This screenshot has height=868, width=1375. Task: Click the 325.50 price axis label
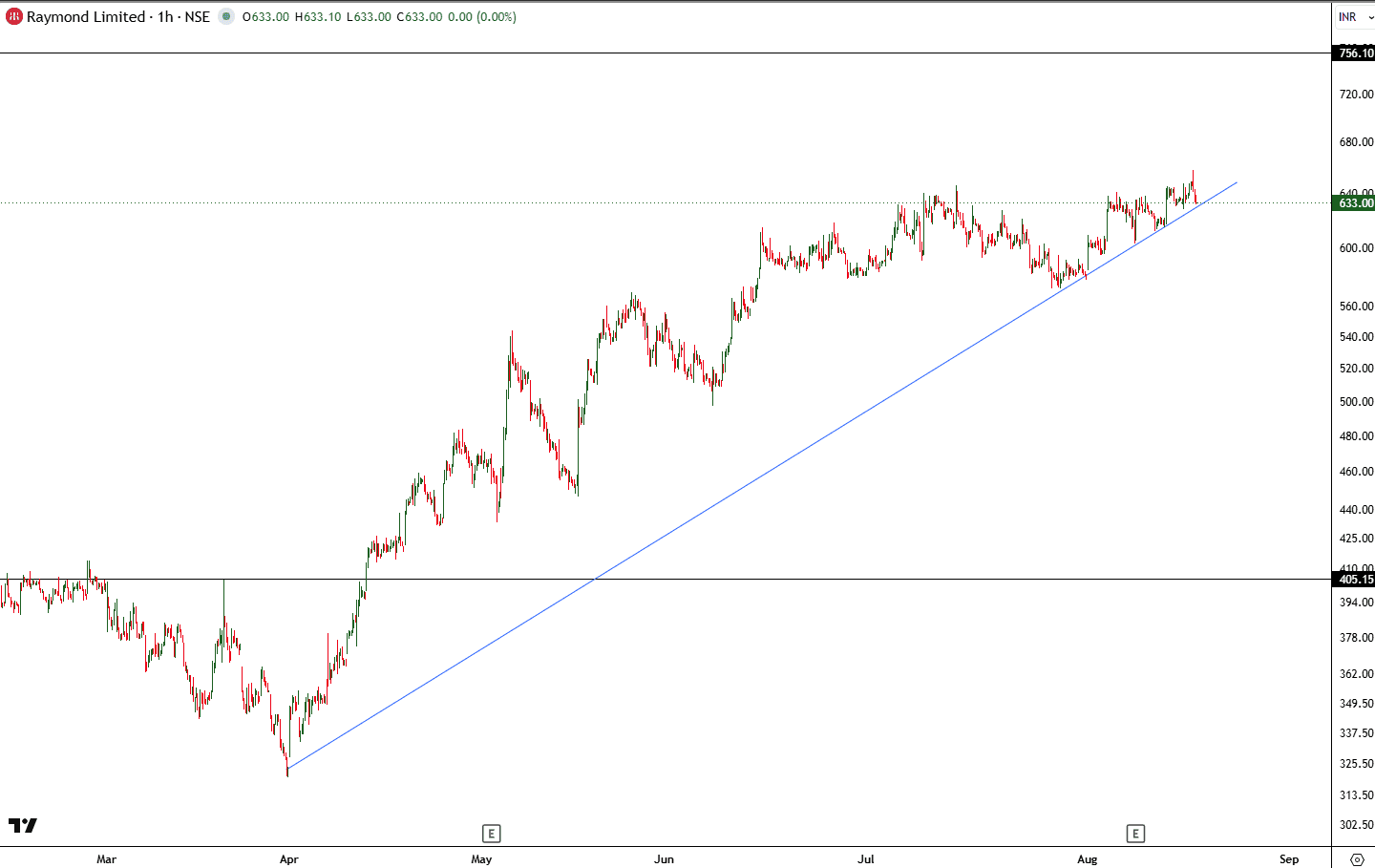(x=1356, y=763)
